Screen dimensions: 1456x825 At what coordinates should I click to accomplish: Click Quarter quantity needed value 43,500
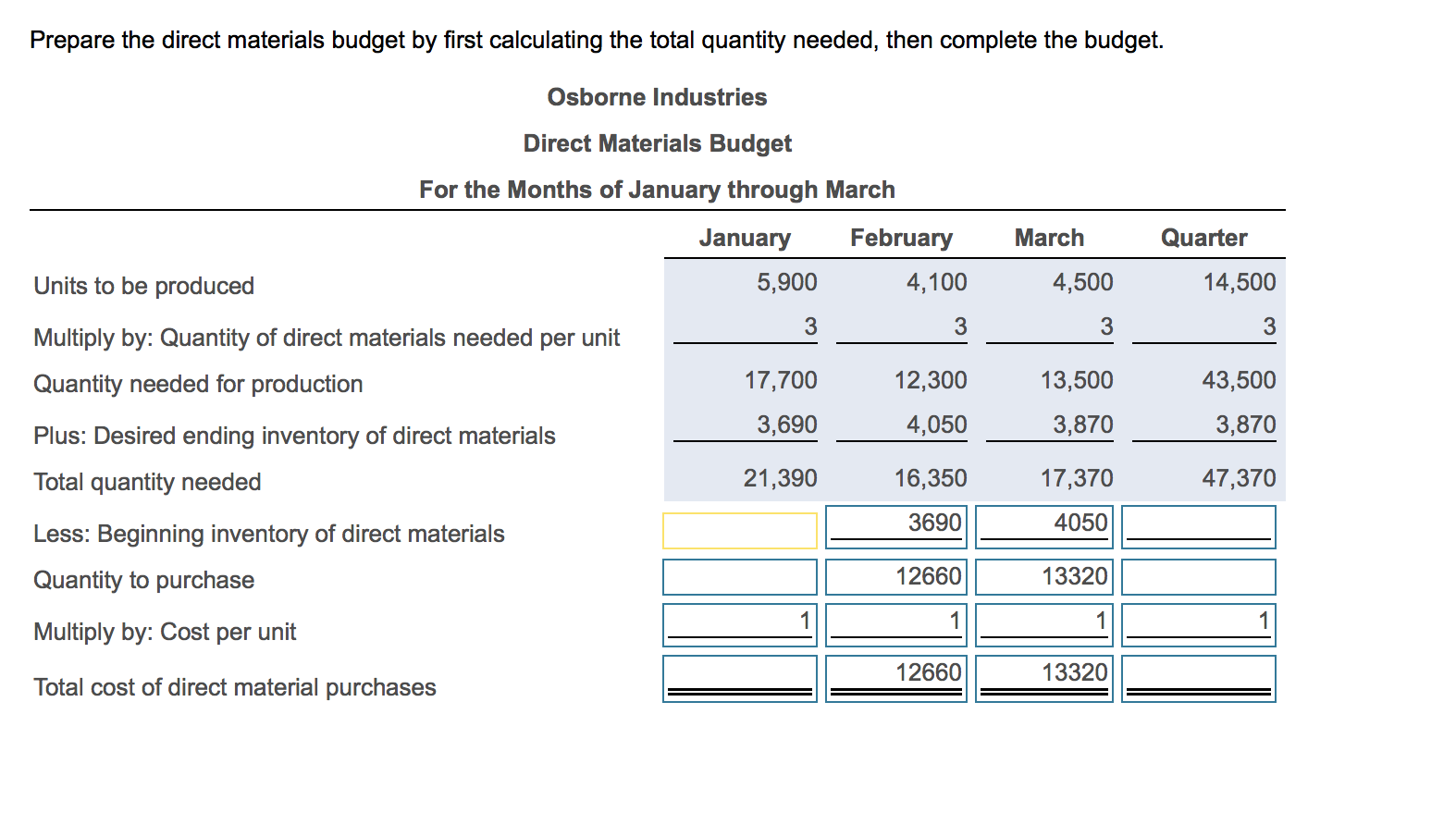coord(1240,380)
